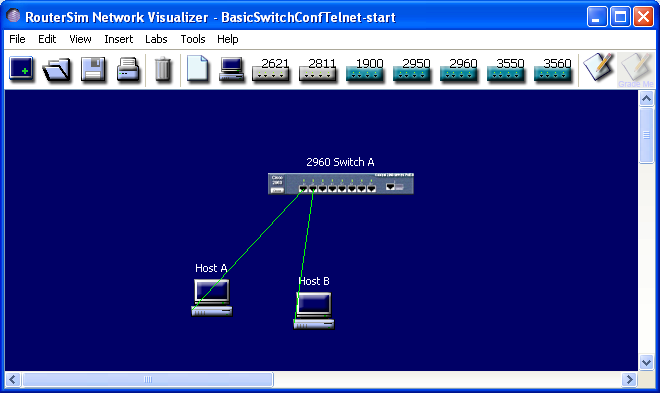Select the Host B computer
This screenshot has width=660, height=393.
pos(314,311)
